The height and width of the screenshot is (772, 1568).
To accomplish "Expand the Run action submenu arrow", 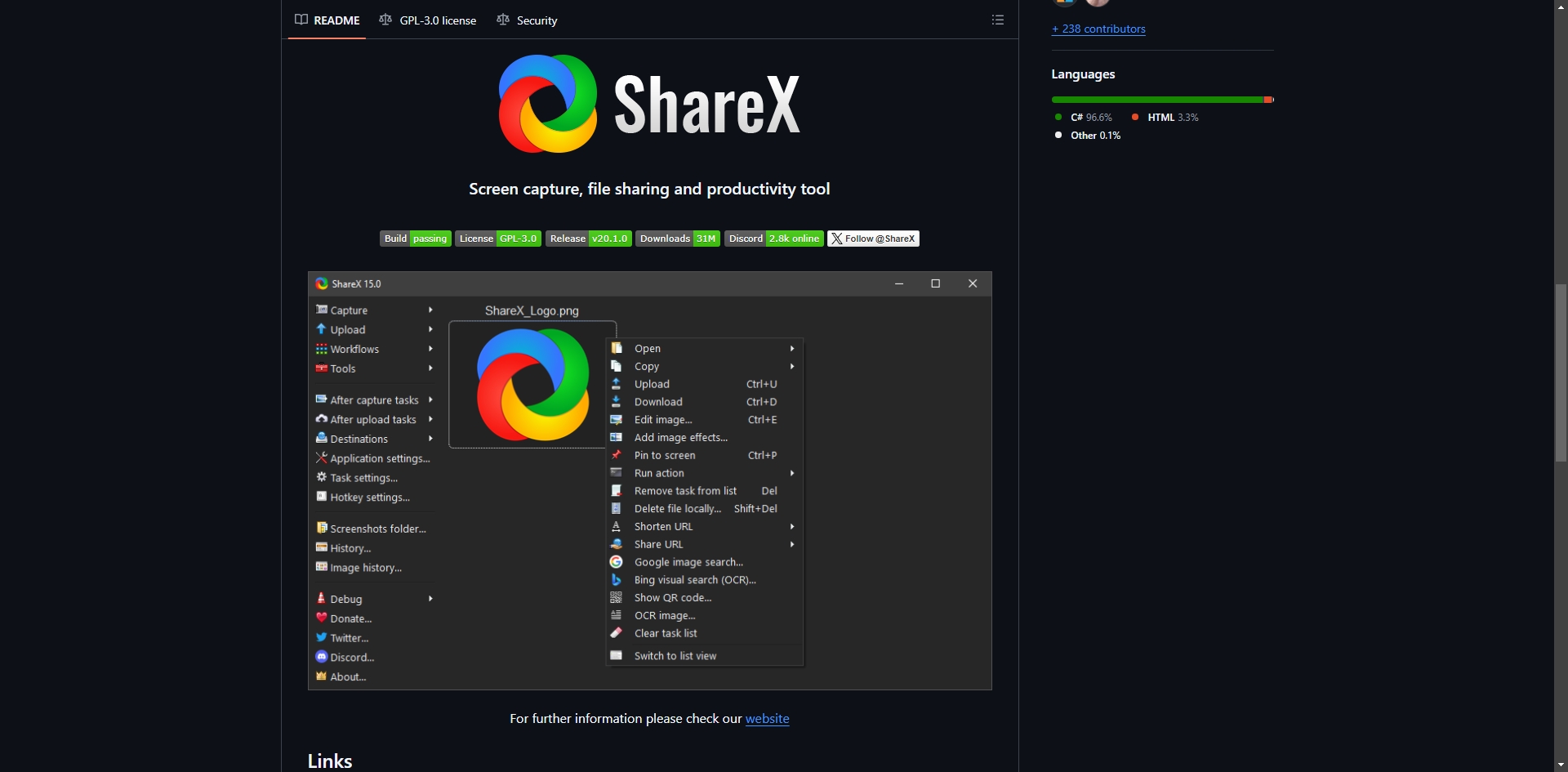I will (792, 473).
